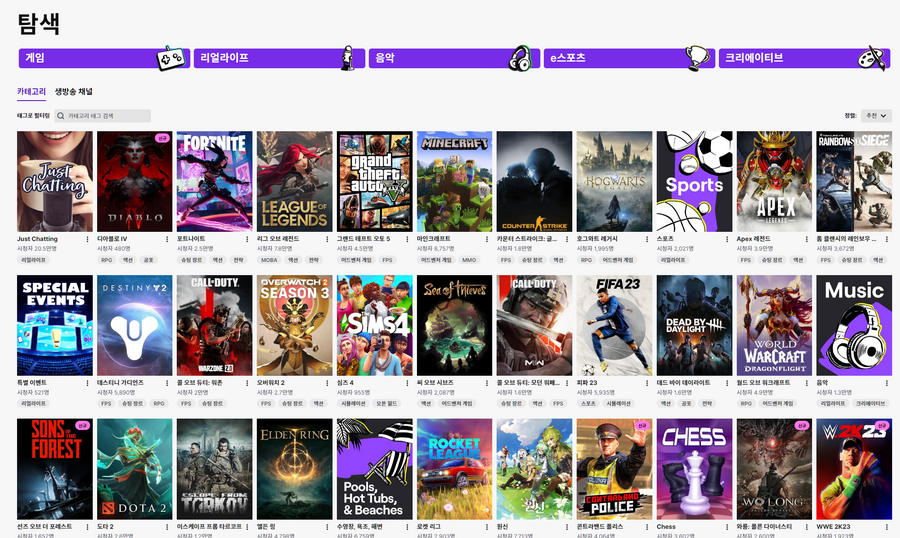The height and width of the screenshot is (538, 900).
Task: Open the 추천 sort dropdown
Action: 876,116
